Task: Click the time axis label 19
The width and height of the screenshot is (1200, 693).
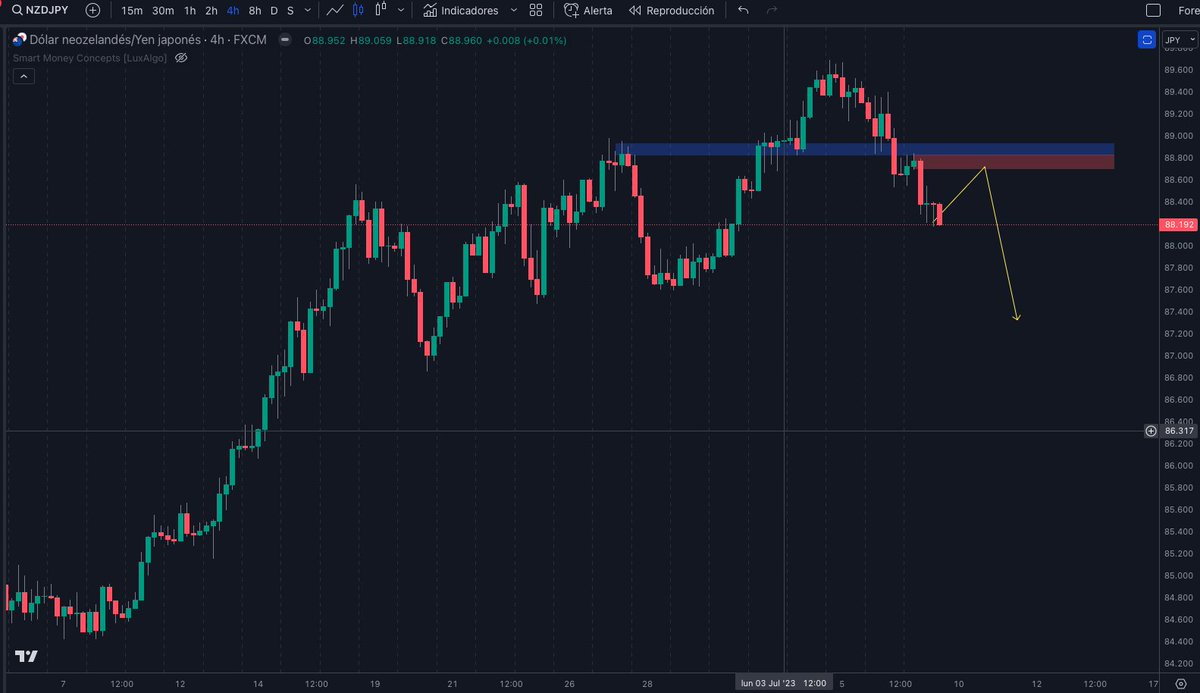Action: point(375,684)
